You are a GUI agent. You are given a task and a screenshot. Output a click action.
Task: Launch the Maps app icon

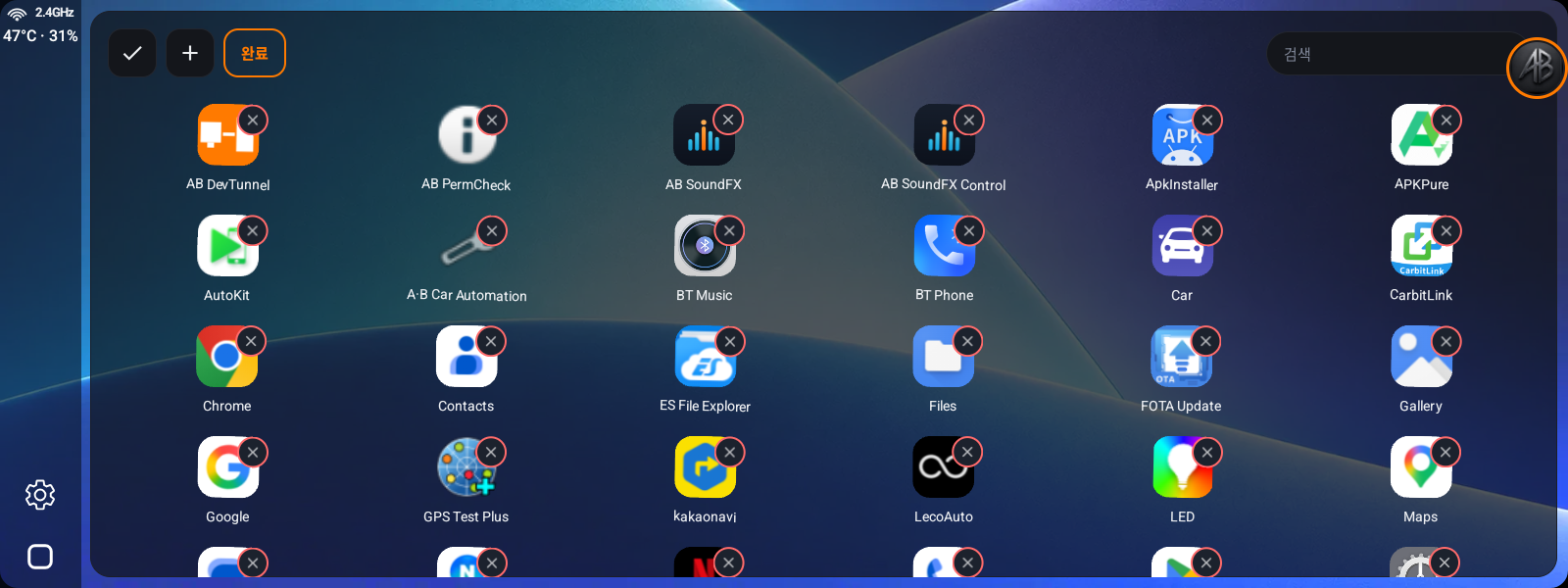coord(1421,467)
